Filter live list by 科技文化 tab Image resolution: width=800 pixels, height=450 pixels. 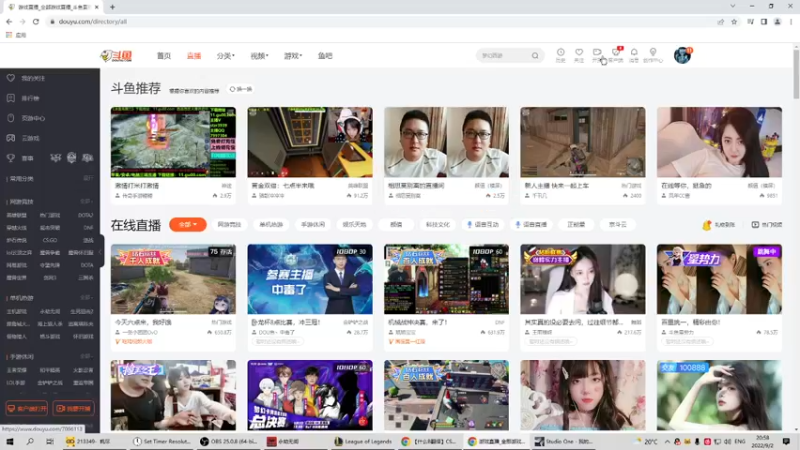438,224
